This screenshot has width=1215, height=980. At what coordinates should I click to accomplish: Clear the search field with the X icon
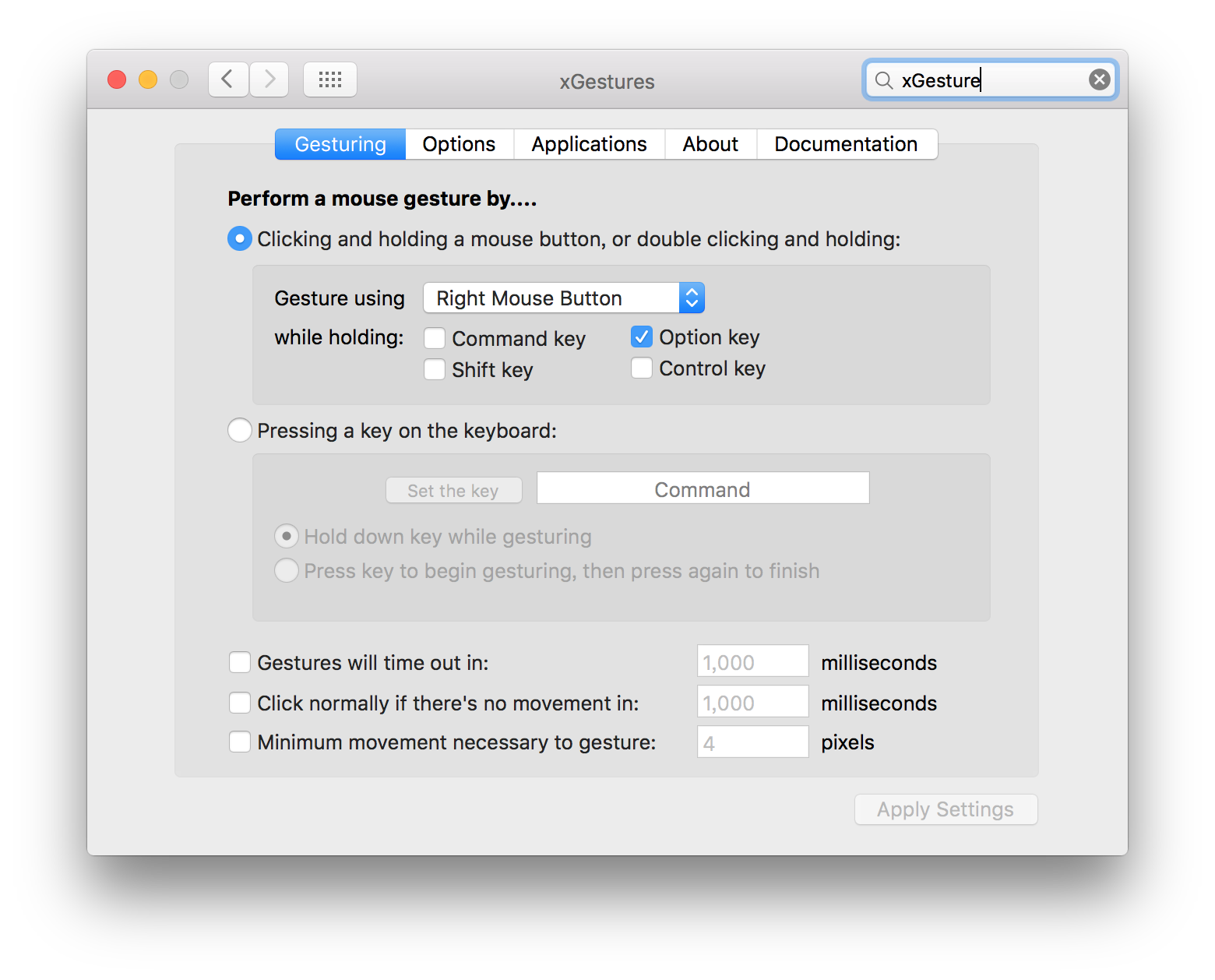1099,79
